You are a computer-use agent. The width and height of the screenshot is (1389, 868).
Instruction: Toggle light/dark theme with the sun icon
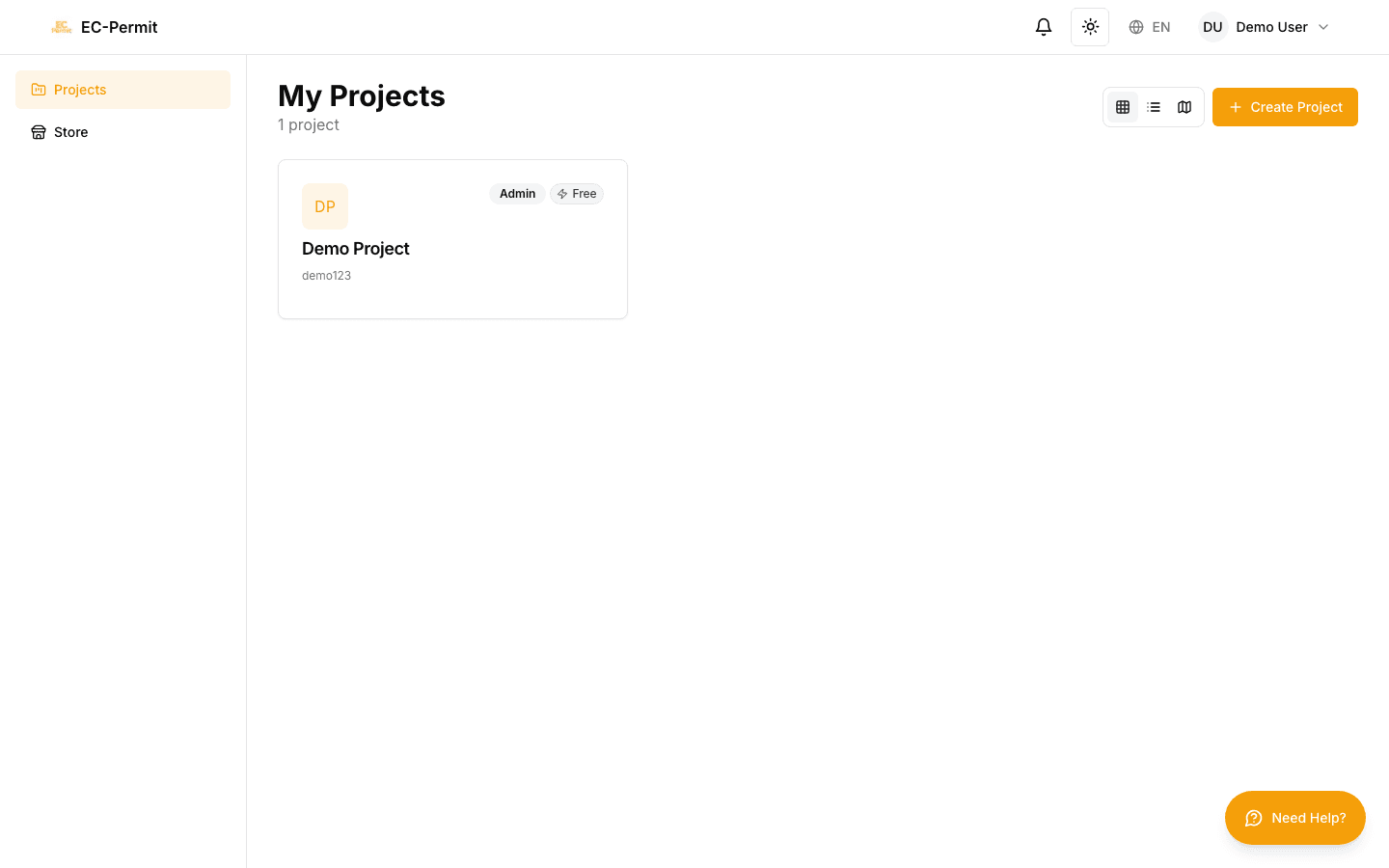(1089, 27)
